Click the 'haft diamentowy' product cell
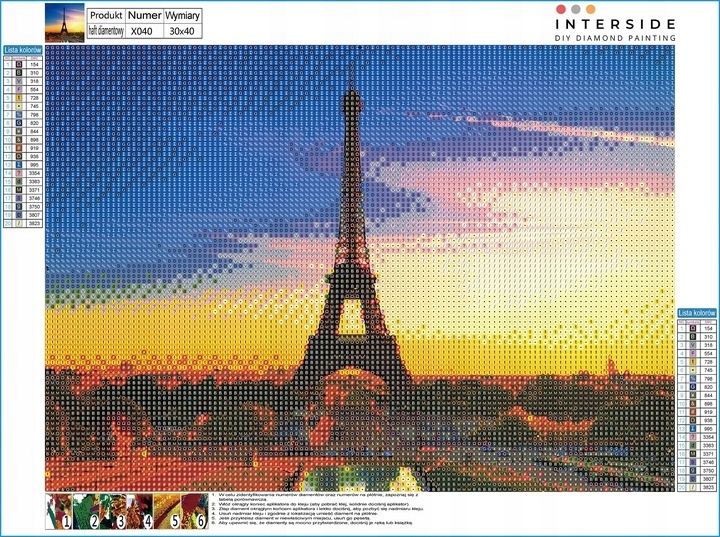This screenshot has width=720, height=537. pos(106,31)
